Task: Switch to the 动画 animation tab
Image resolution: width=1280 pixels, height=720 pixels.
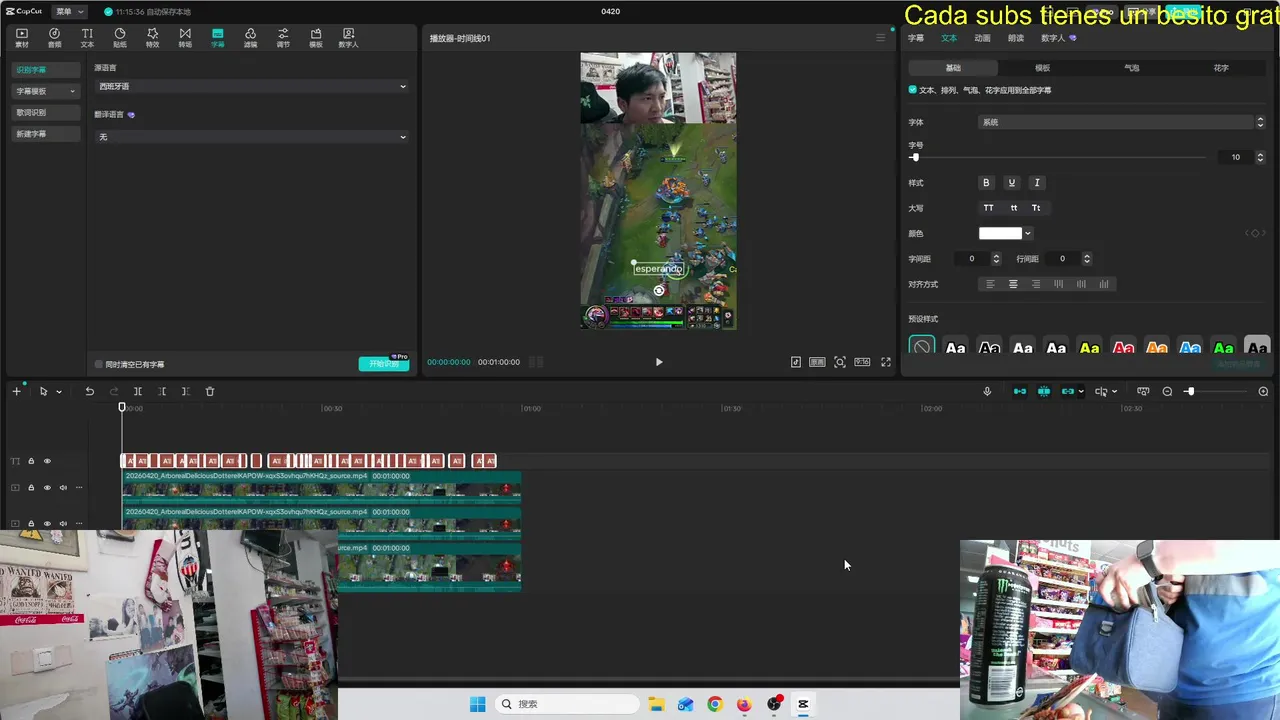Action: (x=982, y=38)
